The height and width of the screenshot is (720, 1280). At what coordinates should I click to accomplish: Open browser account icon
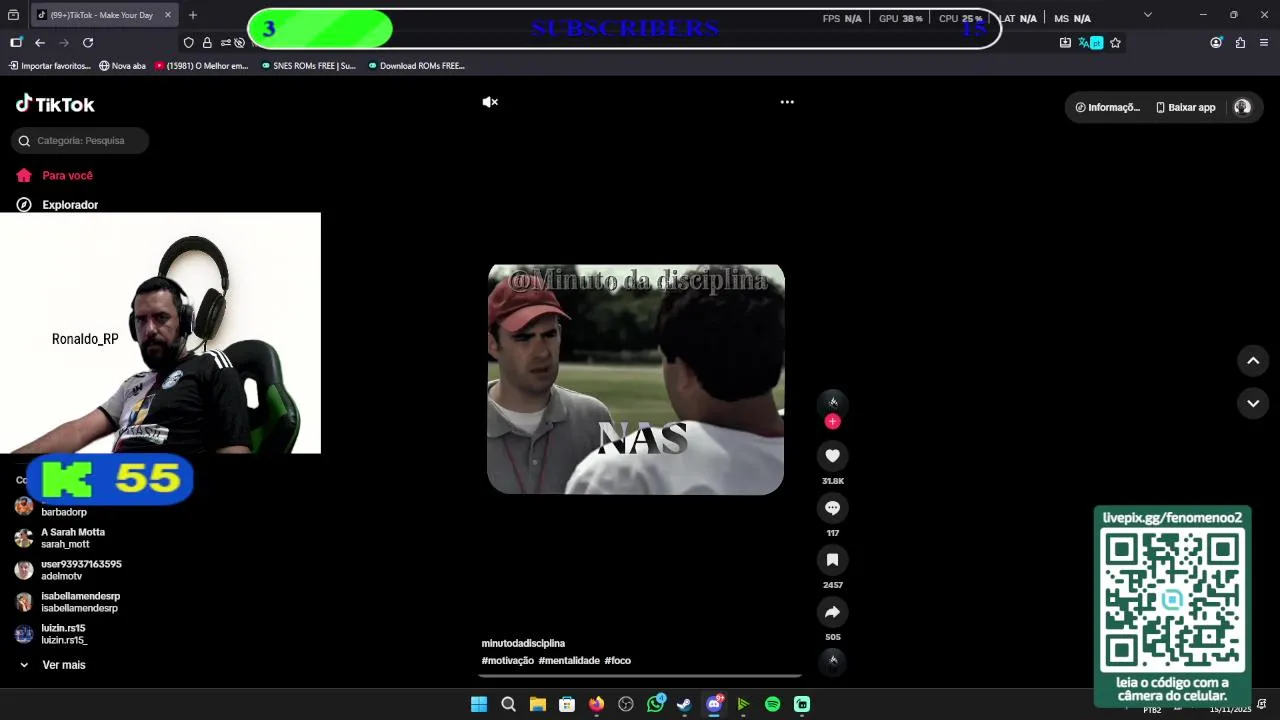1216,43
